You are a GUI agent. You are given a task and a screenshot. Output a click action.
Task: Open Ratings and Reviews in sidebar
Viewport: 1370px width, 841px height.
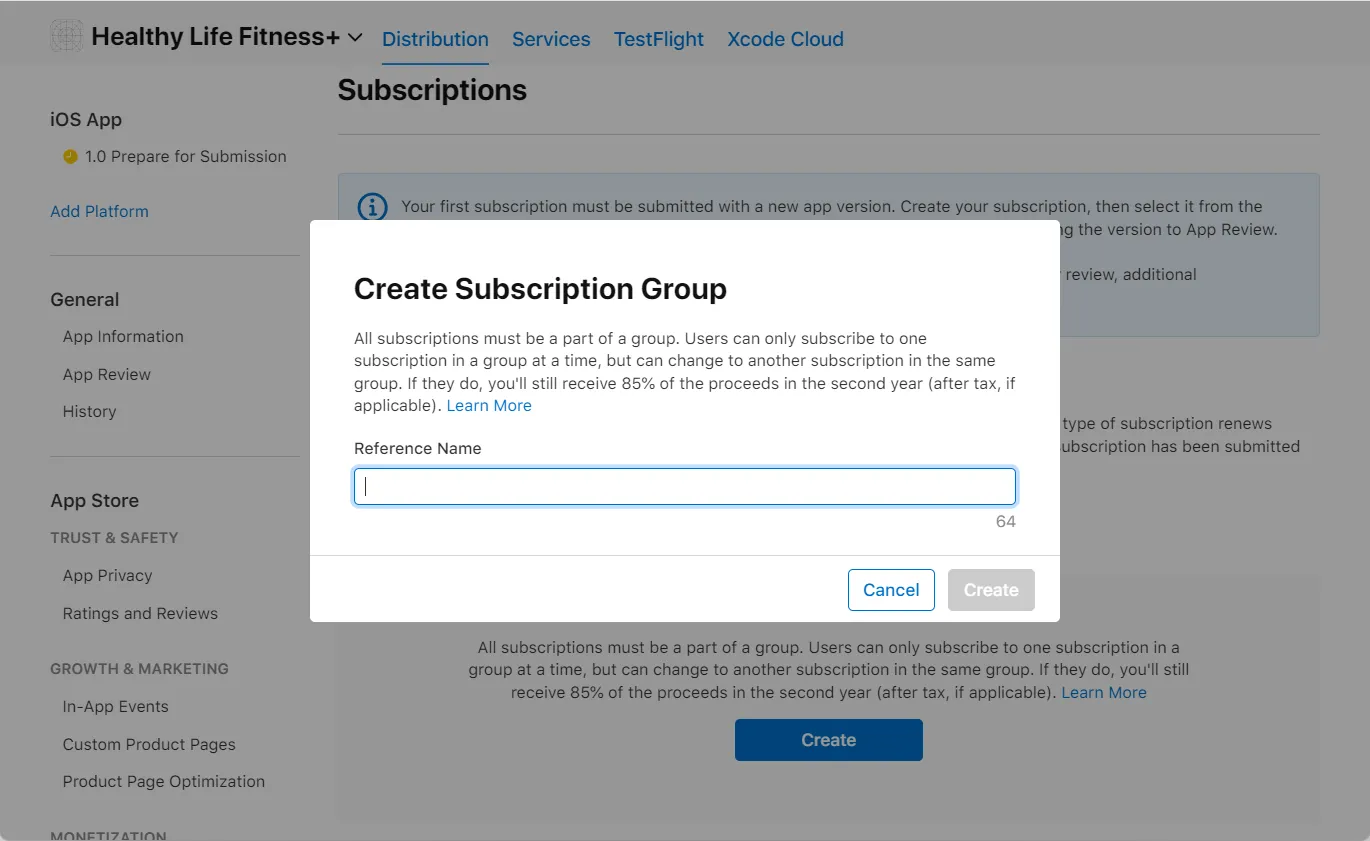click(x=140, y=614)
